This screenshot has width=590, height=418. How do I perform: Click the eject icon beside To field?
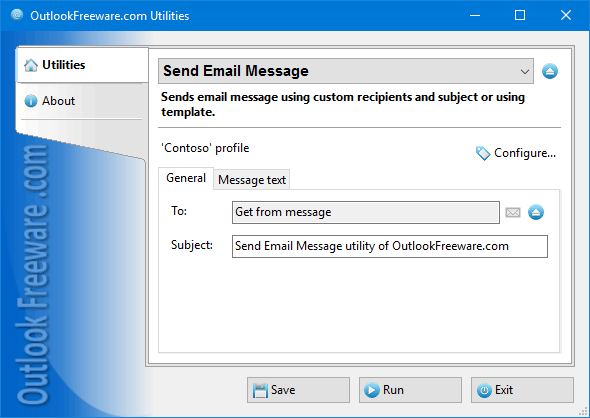tap(535, 212)
